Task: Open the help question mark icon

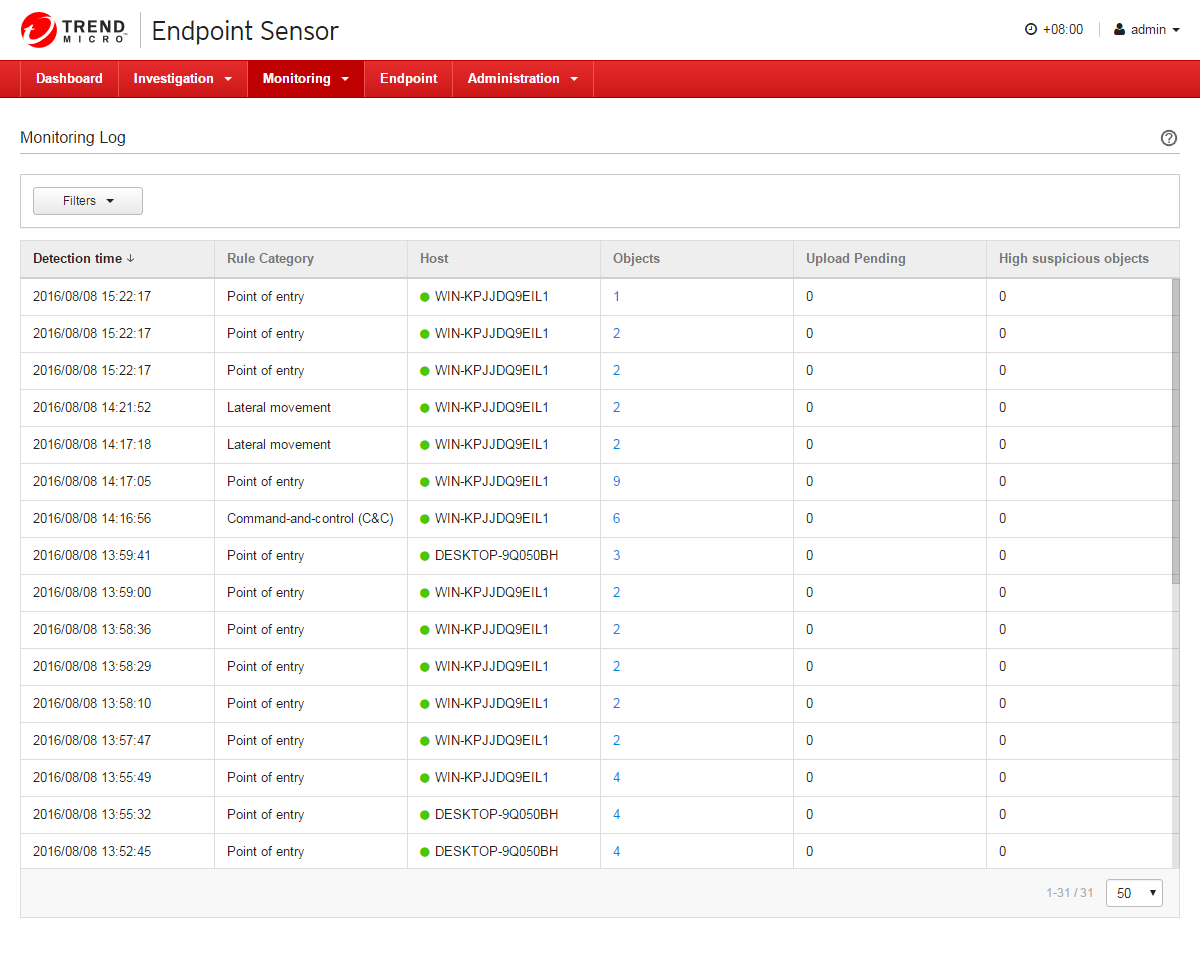Action: 1169,138
